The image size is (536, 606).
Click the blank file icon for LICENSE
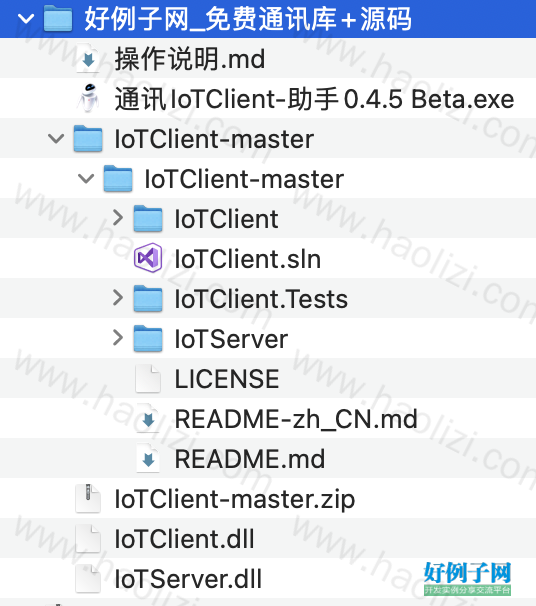pyautogui.click(x=148, y=378)
